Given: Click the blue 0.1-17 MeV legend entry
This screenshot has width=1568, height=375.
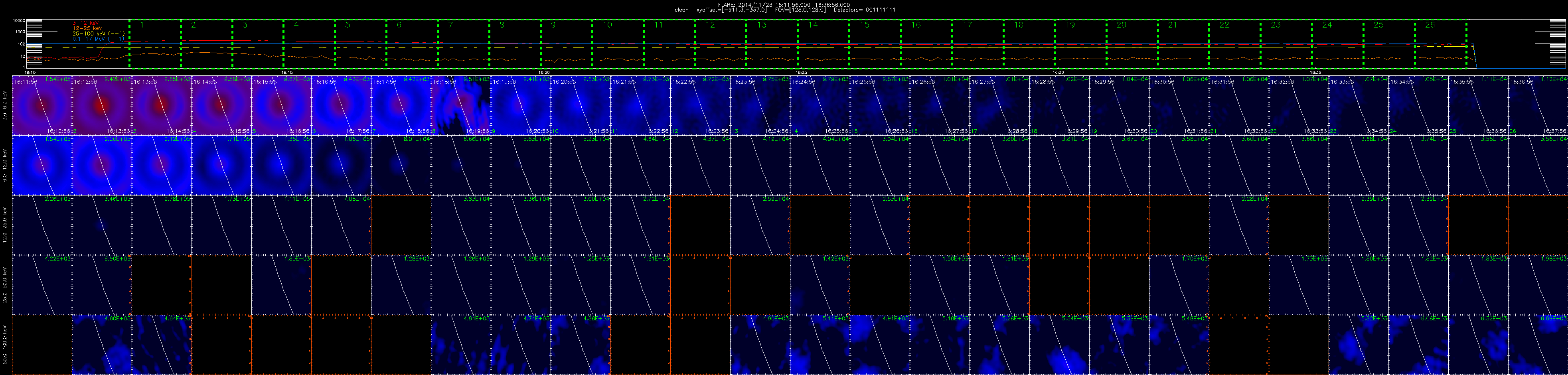Looking at the screenshot, I should pyautogui.click(x=99, y=38).
